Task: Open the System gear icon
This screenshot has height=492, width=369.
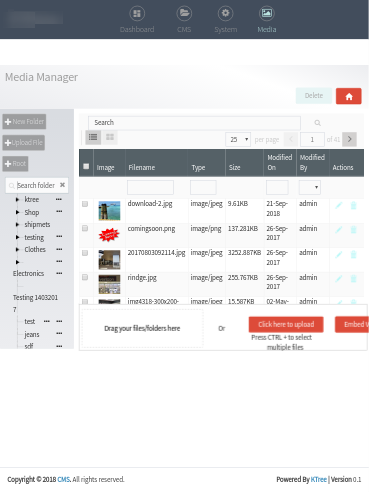Action: [226, 14]
